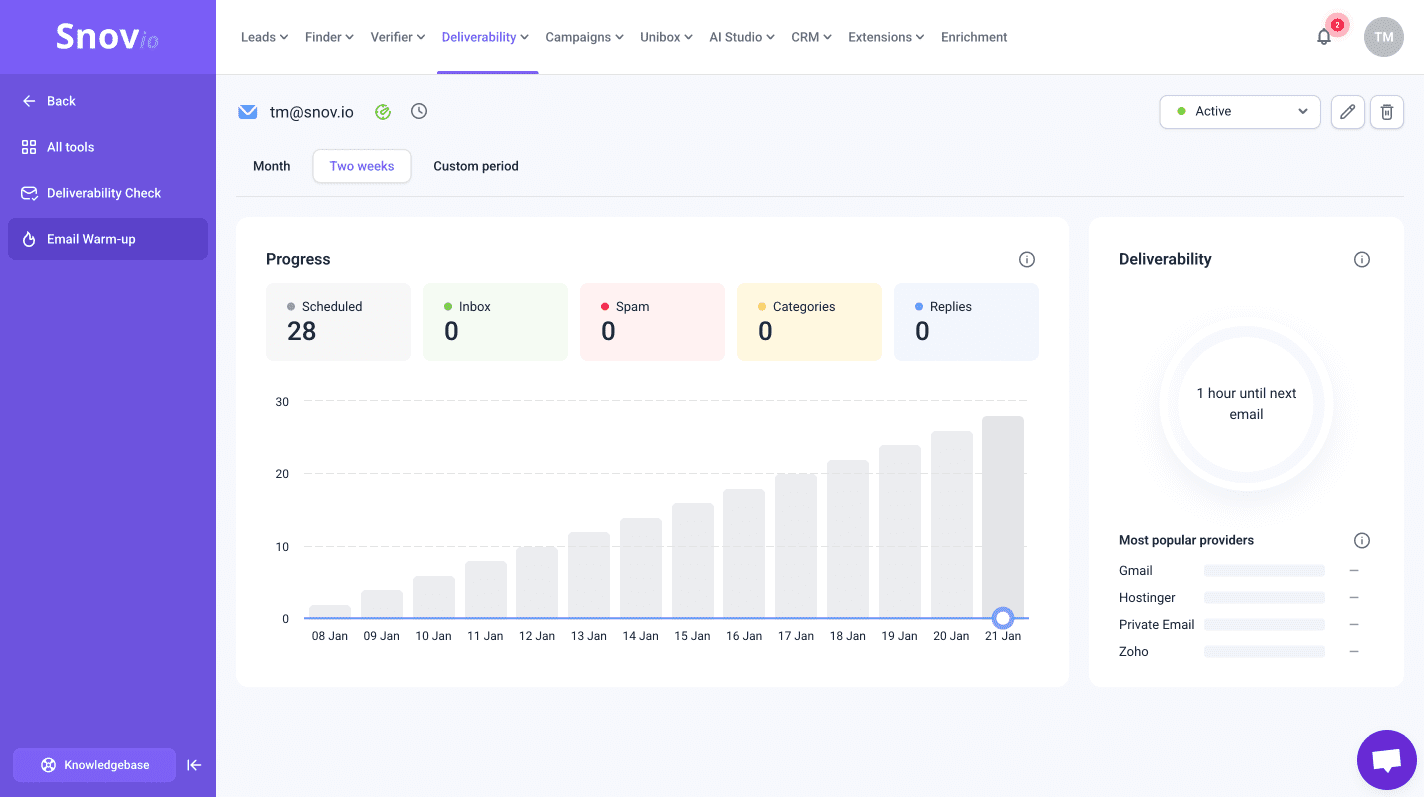Open the Progress info icon

pos(1026,260)
